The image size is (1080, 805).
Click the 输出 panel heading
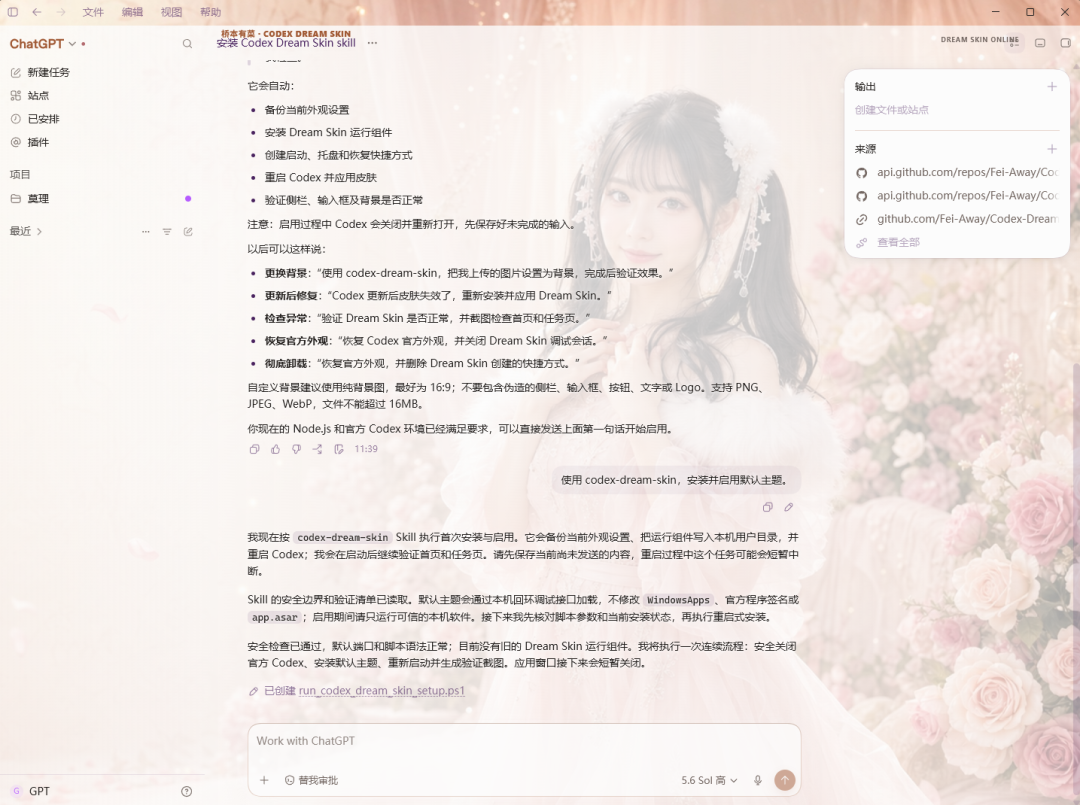pos(865,87)
